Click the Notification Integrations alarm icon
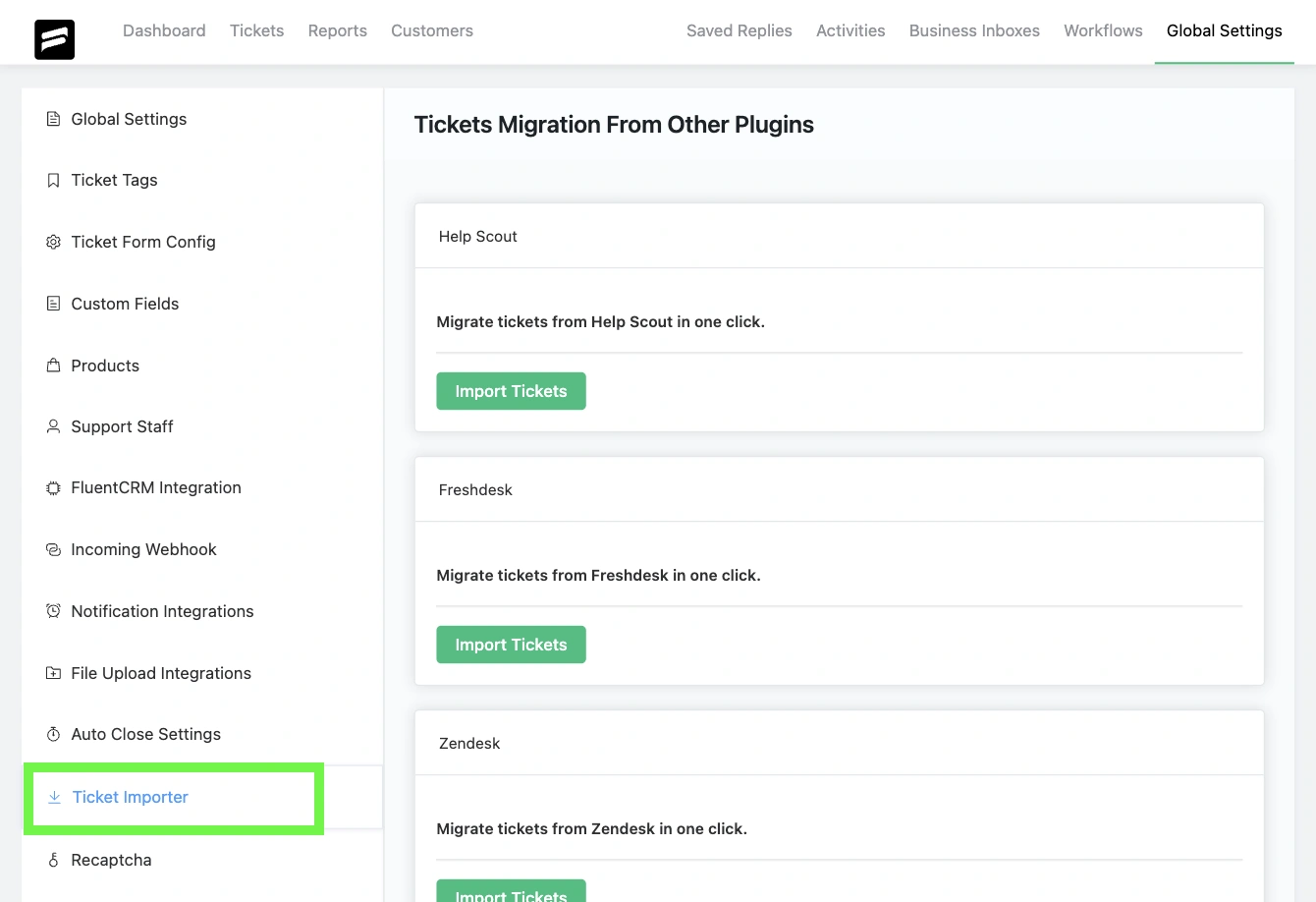Viewport: 1316px width, 902px height. [x=53, y=611]
